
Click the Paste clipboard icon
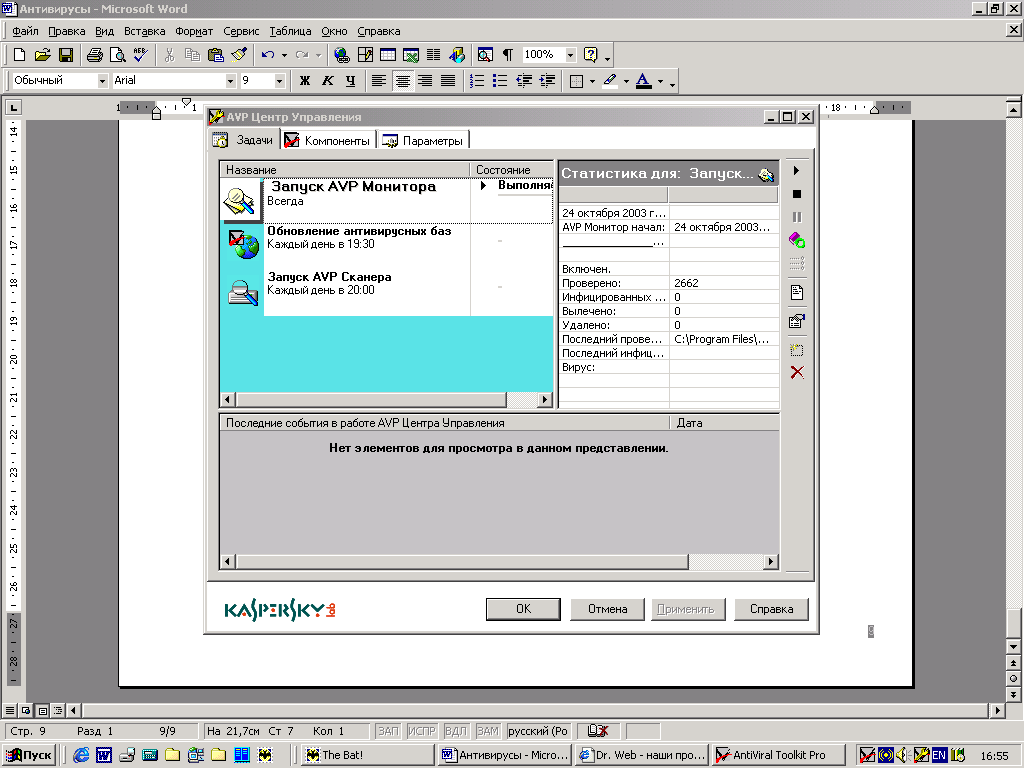[216, 55]
